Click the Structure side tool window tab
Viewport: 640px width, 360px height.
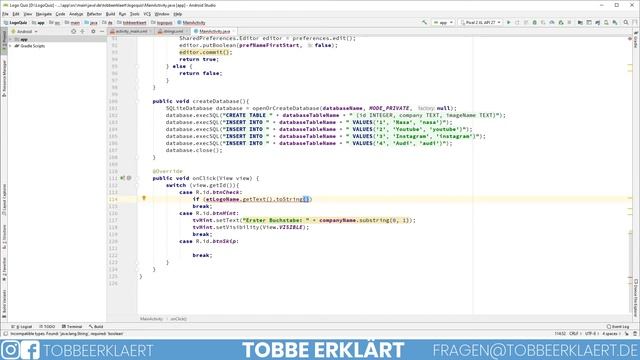tap(4, 238)
